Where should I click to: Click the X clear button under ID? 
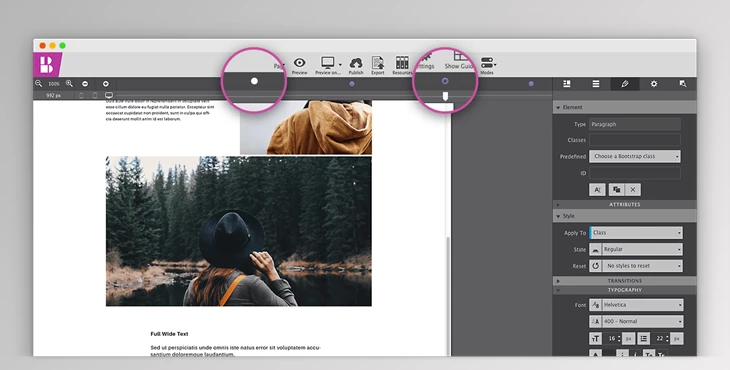tap(633, 189)
